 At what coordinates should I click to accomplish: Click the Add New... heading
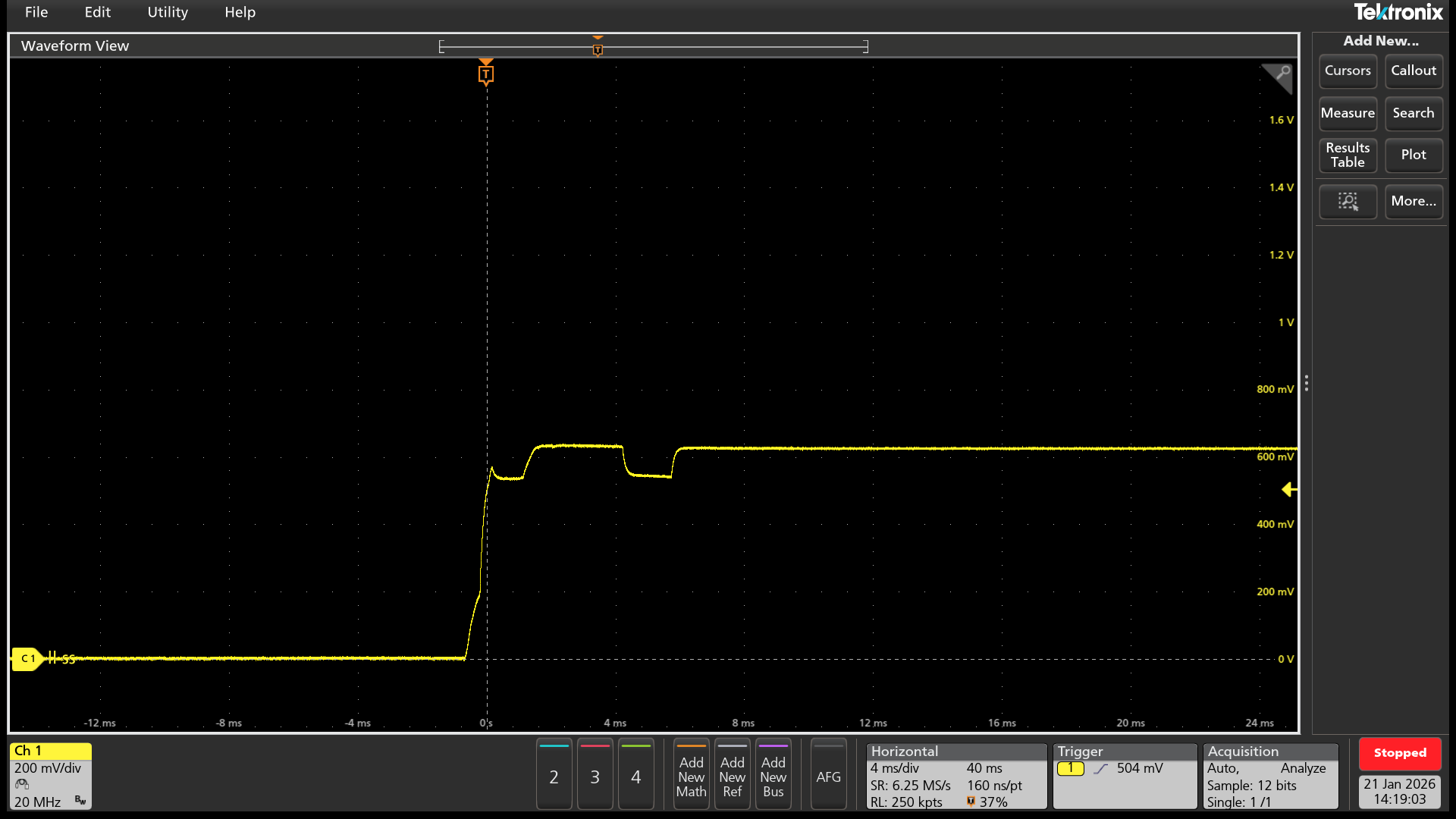point(1380,41)
